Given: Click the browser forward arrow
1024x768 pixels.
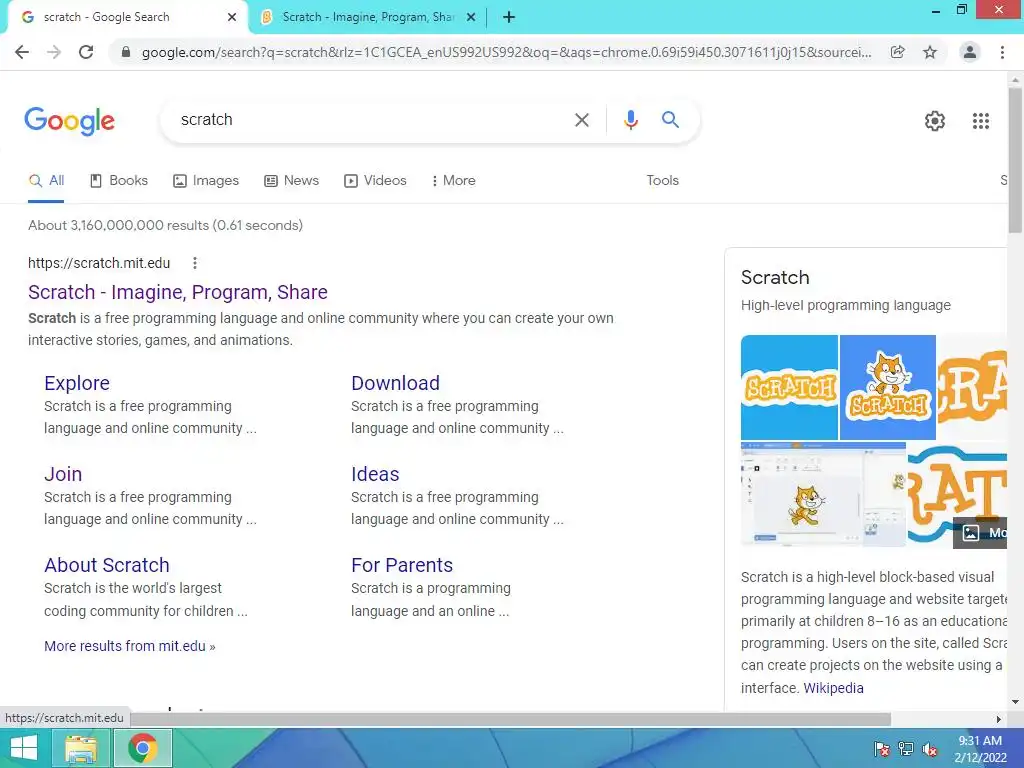Looking at the screenshot, I should pos(54,52).
